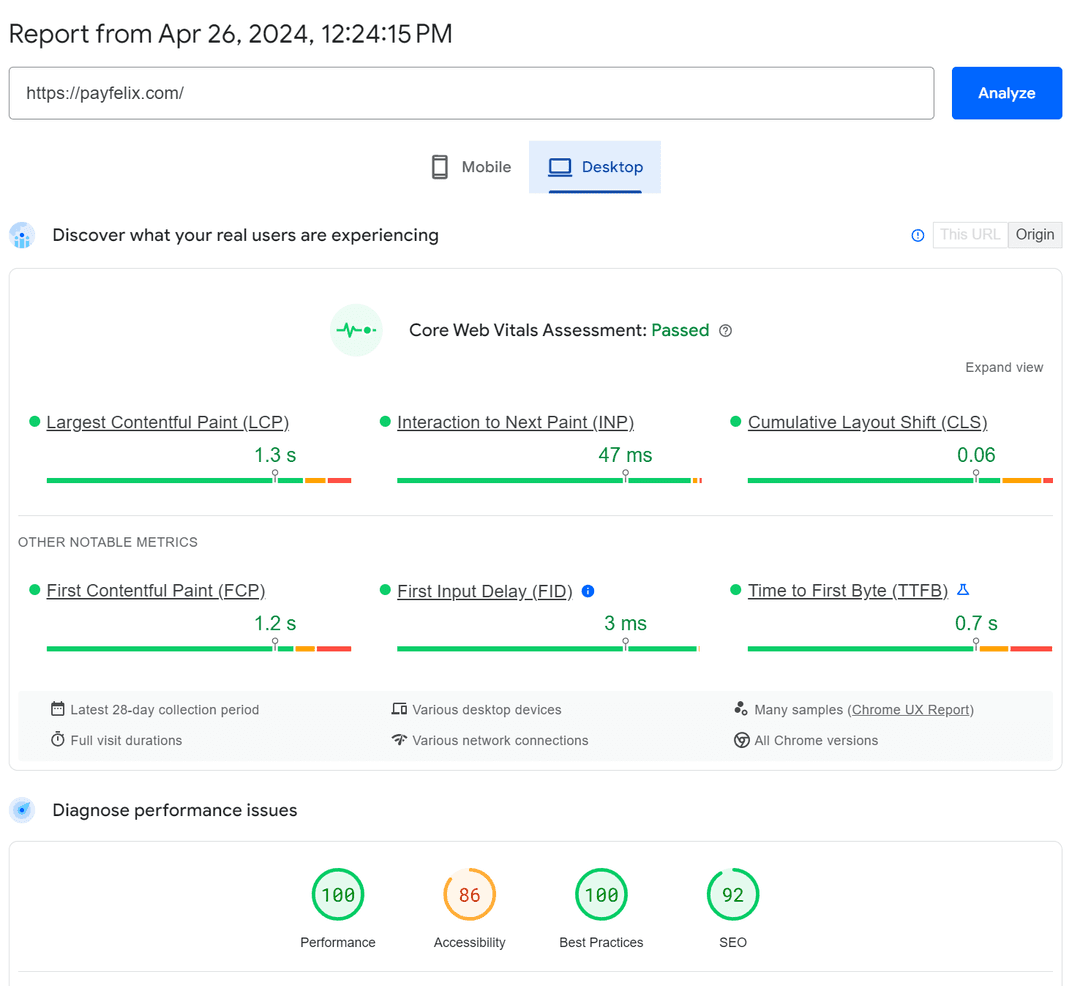This screenshot has width=1080, height=986.
Task: Click Full visit durations text
Action: 126,740
